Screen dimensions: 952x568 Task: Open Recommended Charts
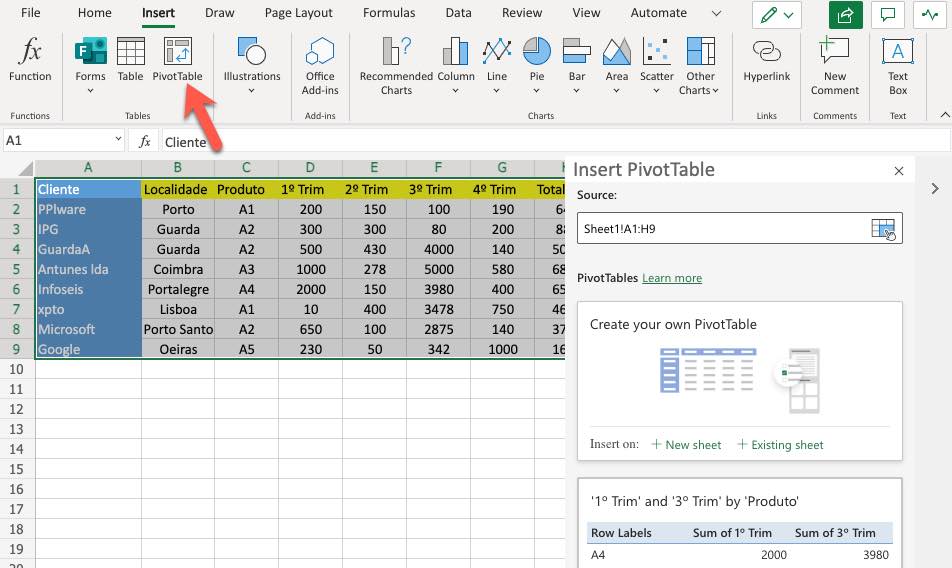point(396,66)
